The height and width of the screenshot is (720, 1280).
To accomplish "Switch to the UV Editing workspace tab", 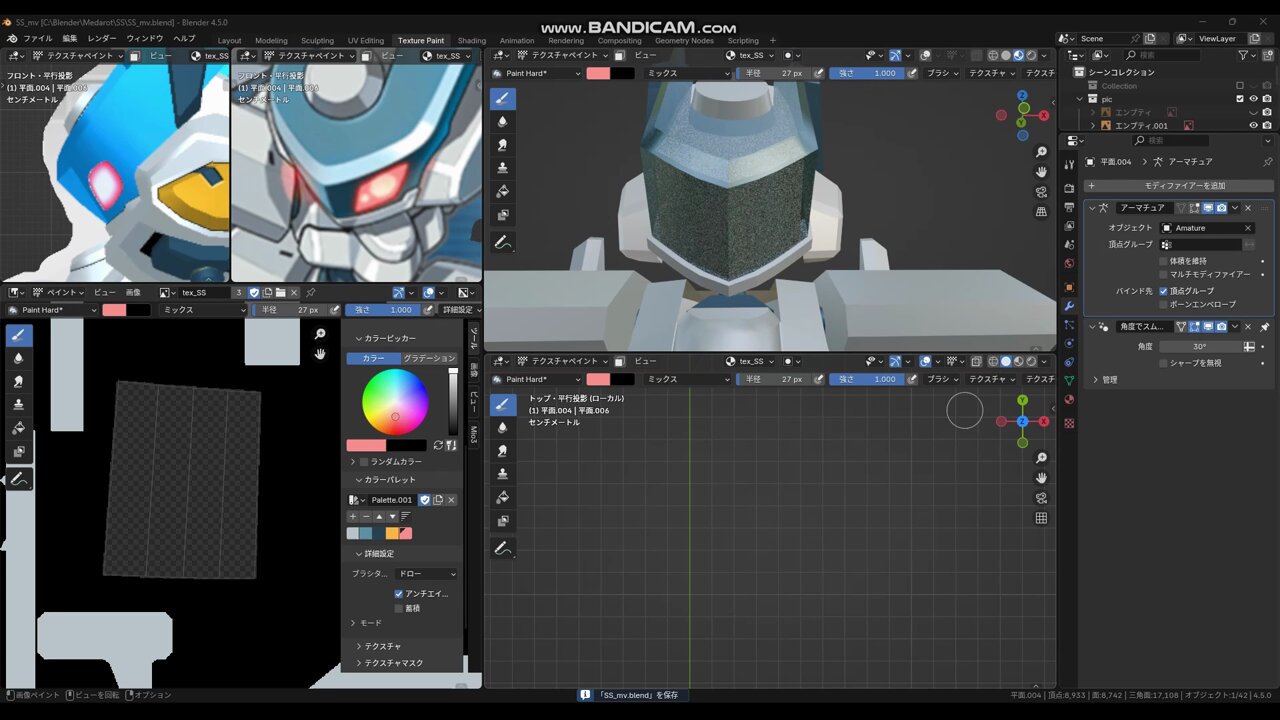I will click(x=366, y=41).
